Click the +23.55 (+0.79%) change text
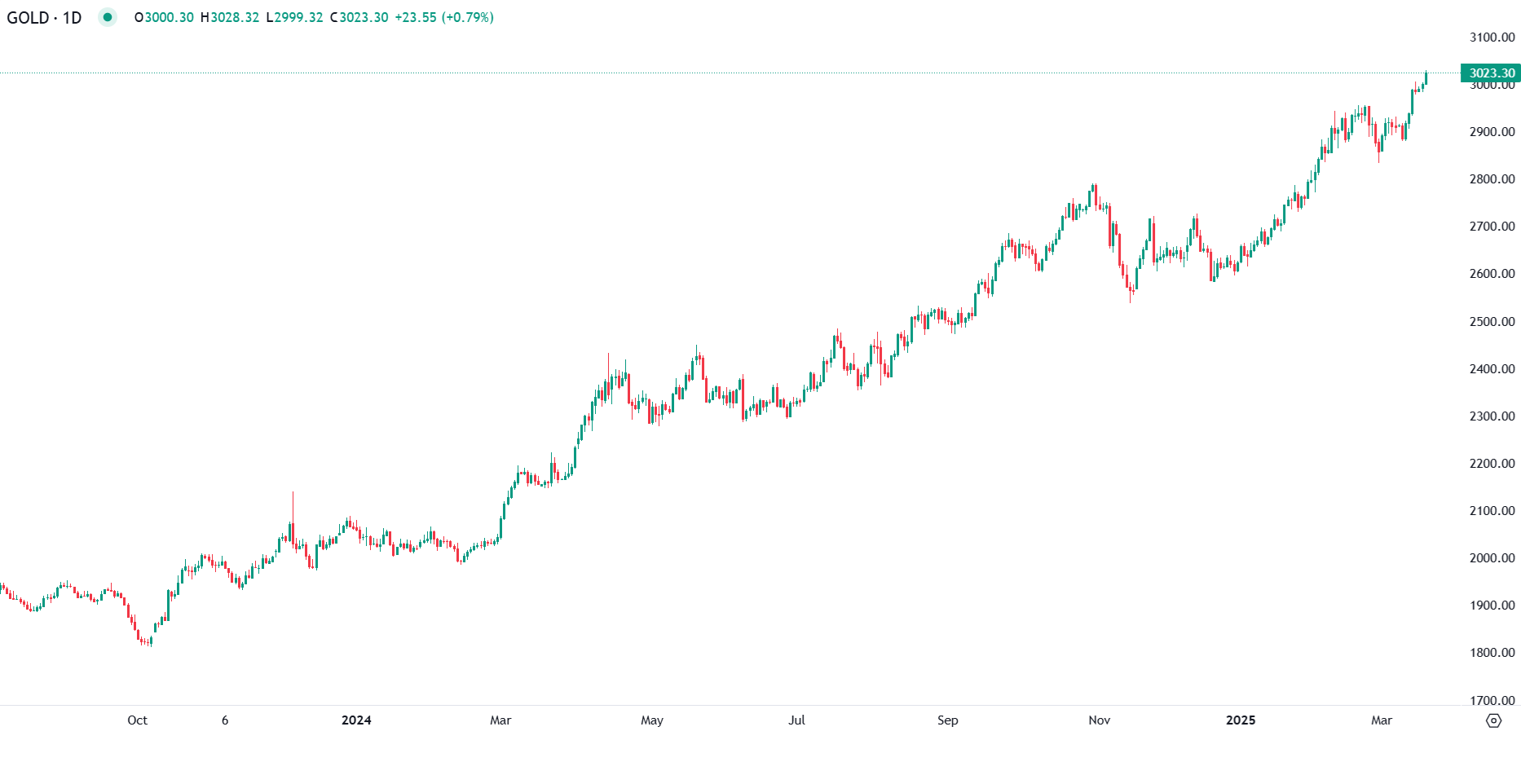 coord(444,17)
